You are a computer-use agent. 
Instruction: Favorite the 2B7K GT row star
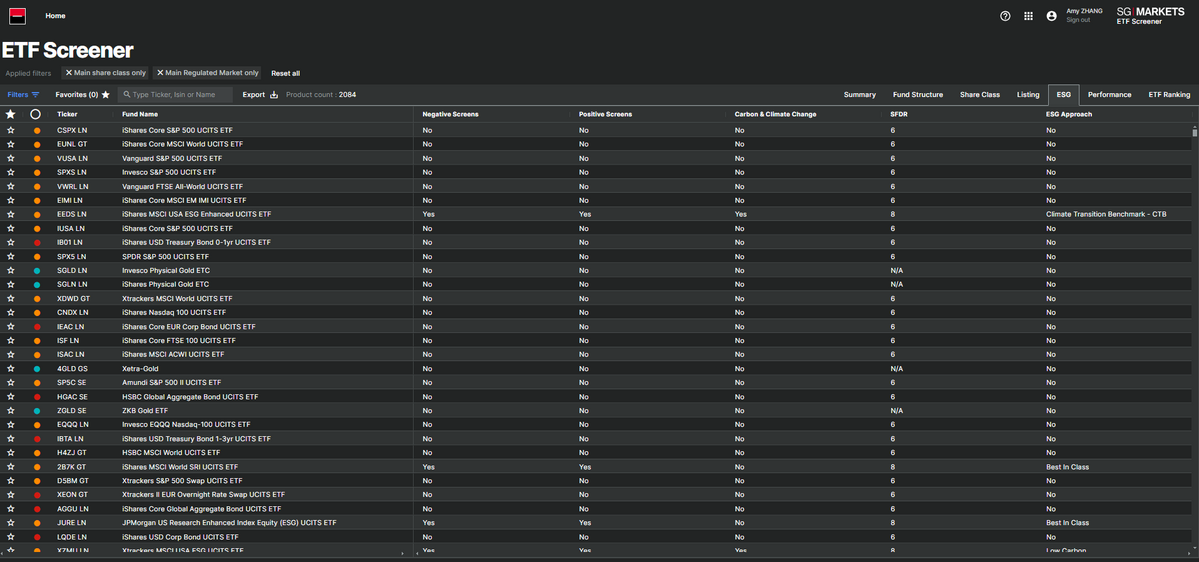pos(11,466)
